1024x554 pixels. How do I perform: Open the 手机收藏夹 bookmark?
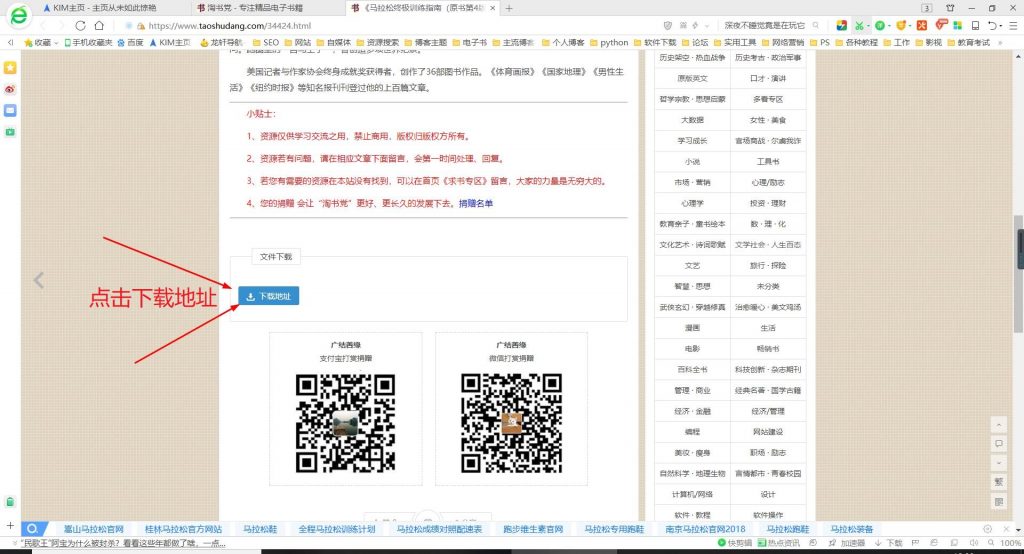(x=88, y=42)
